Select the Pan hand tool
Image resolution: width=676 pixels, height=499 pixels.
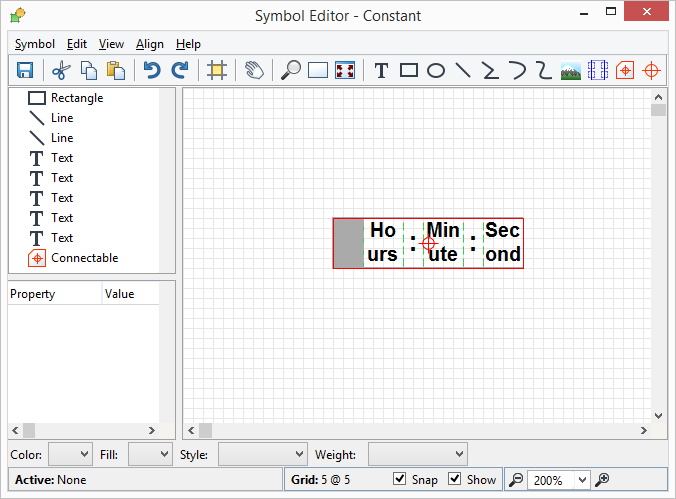[x=254, y=70]
